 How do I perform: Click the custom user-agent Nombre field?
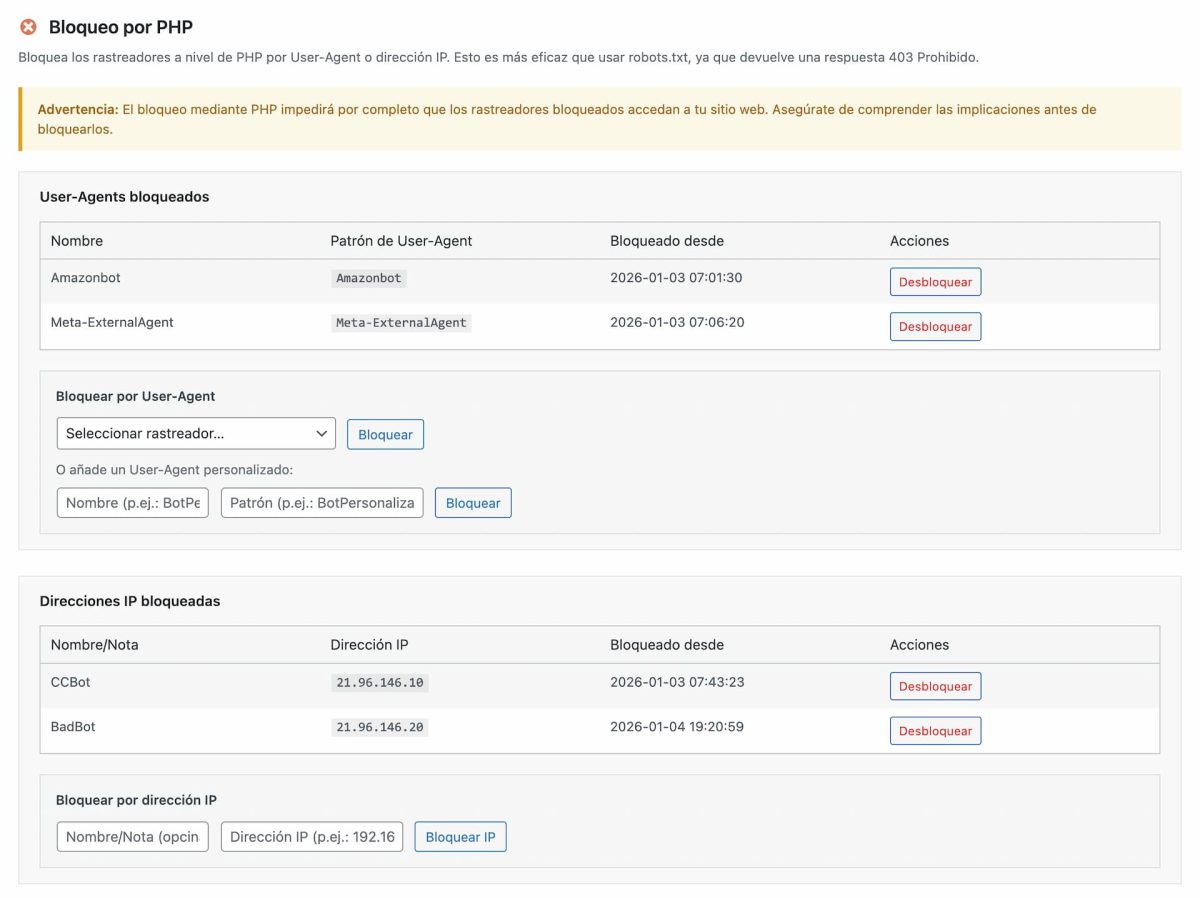[x=132, y=502]
